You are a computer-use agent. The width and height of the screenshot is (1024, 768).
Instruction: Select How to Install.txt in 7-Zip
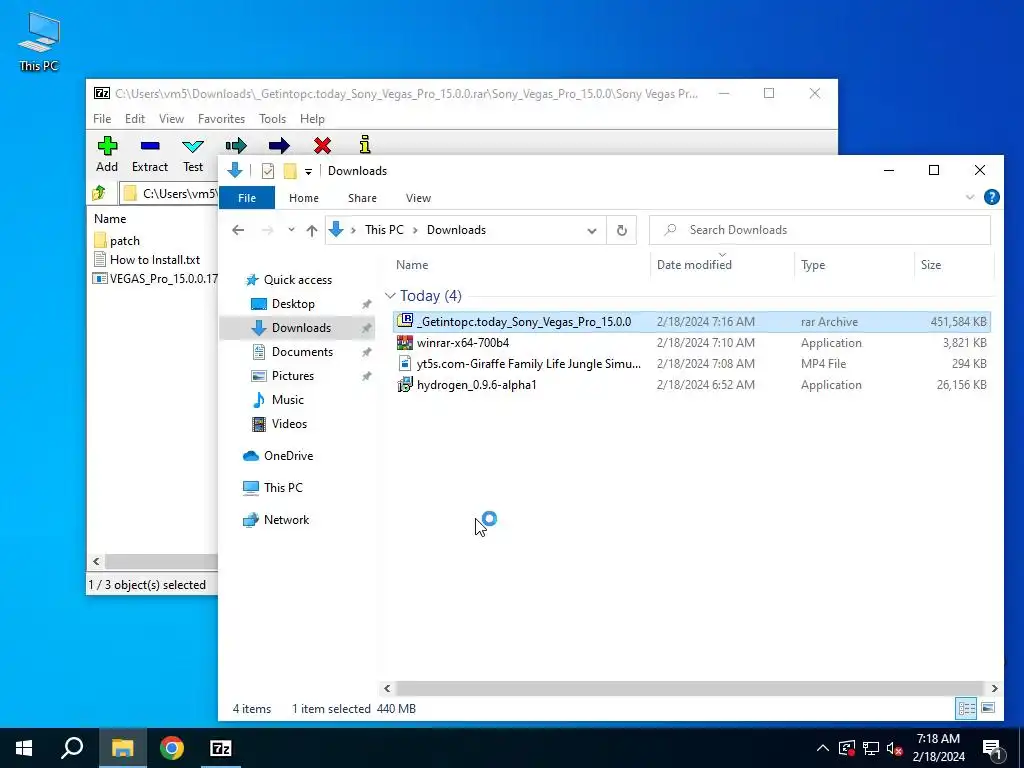click(148, 259)
